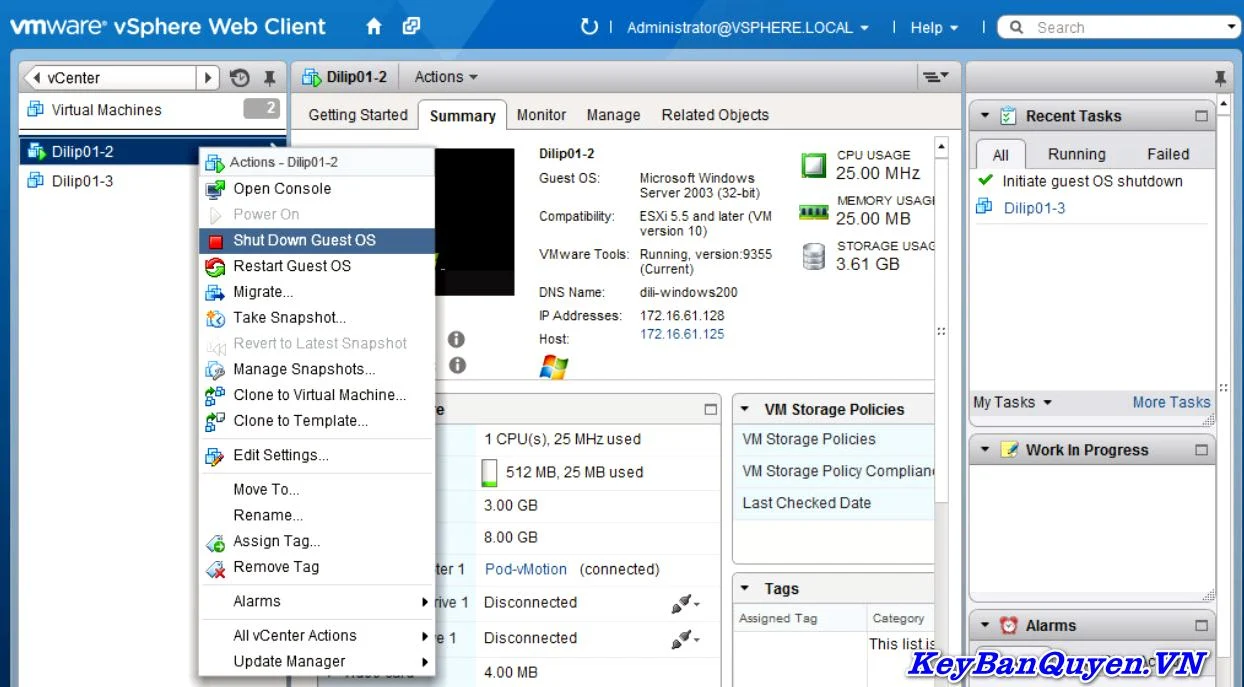Collapse the Tags panel
Image resolution: width=1244 pixels, height=687 pixels.
pyautogui.click(x=746, y=589)
